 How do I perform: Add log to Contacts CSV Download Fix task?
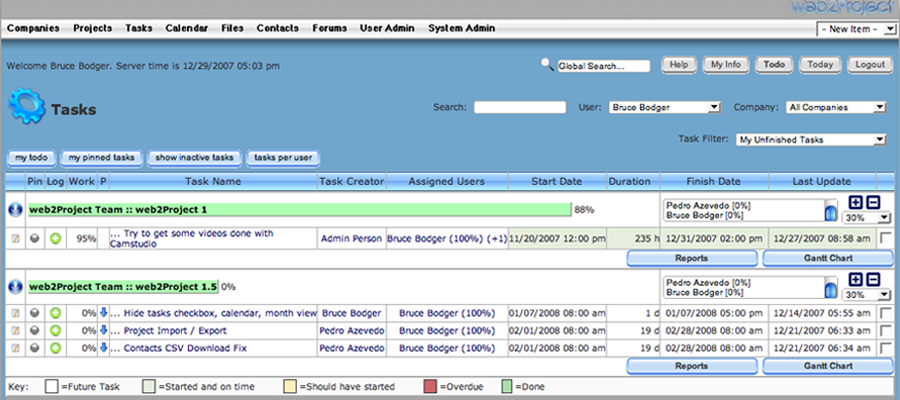click(x=55, y=348)
